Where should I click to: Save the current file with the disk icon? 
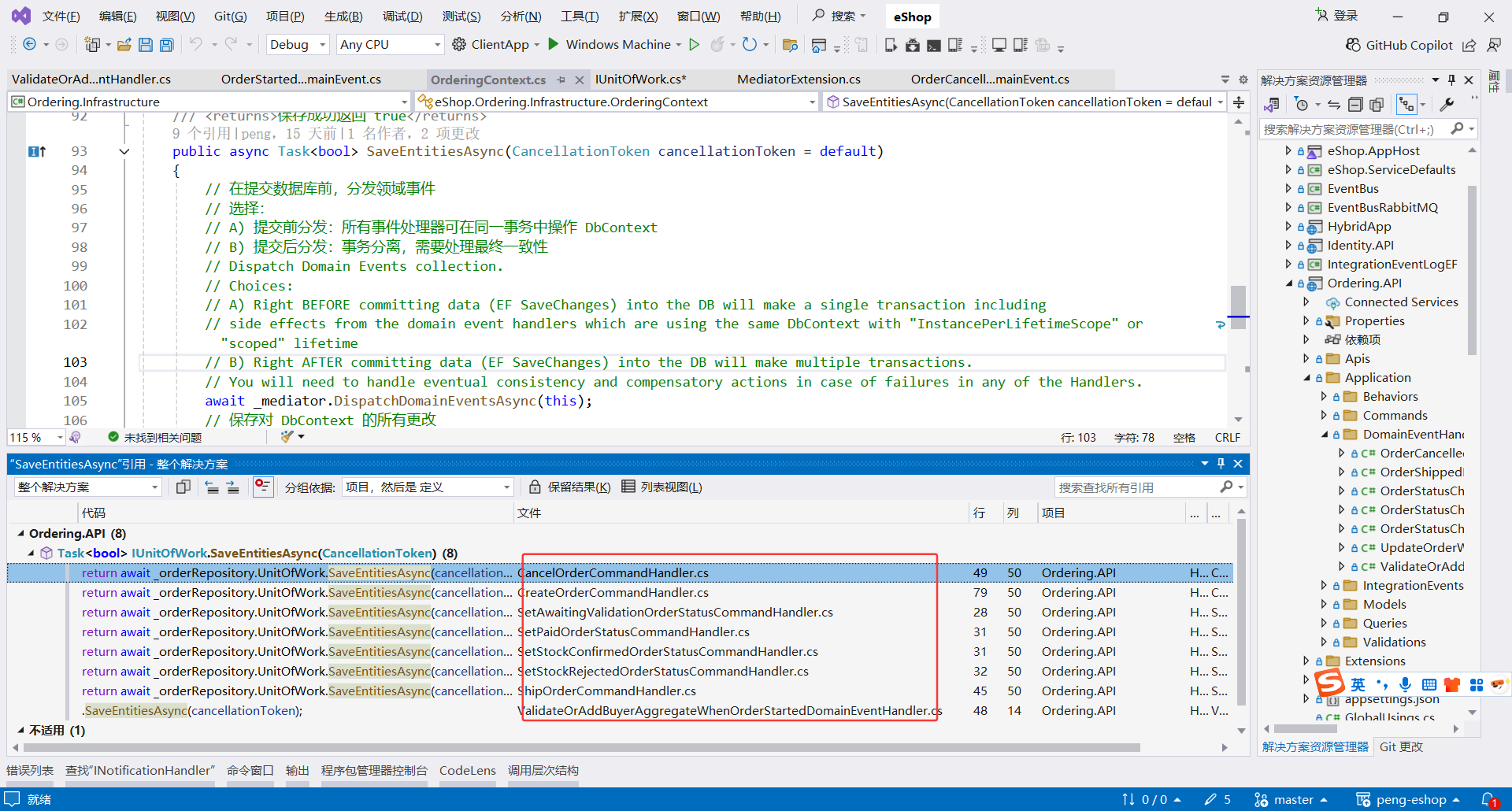point(146,45)
